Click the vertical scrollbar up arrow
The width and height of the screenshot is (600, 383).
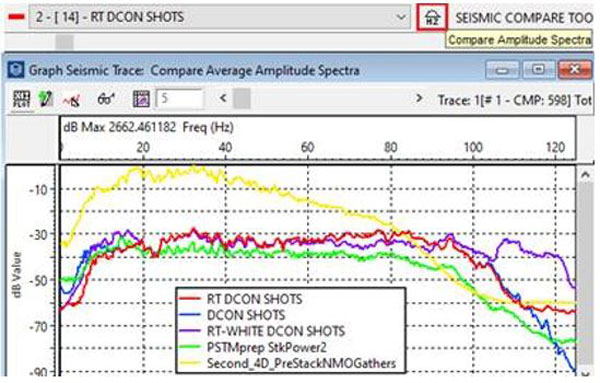point(585,175)
